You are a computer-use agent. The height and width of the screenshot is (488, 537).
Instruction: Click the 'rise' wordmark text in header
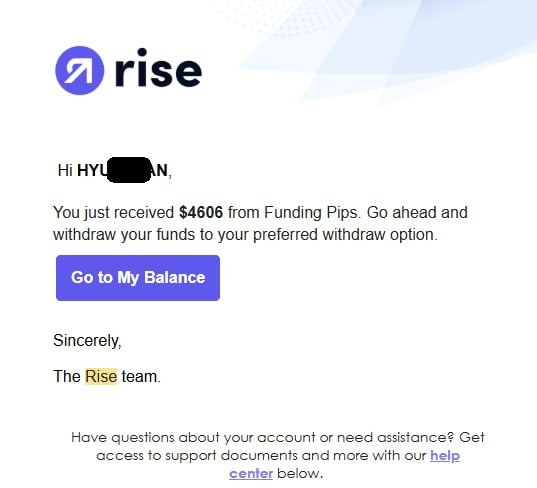click(159, 68)
